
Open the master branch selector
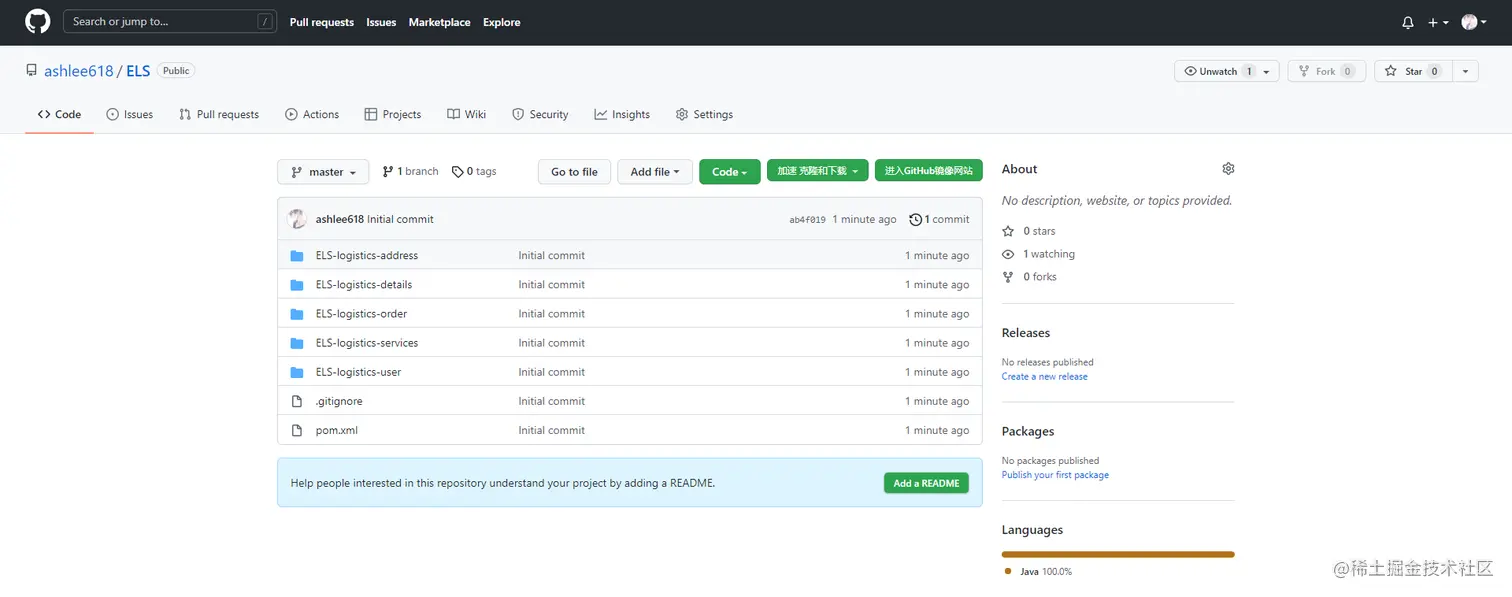323,172
